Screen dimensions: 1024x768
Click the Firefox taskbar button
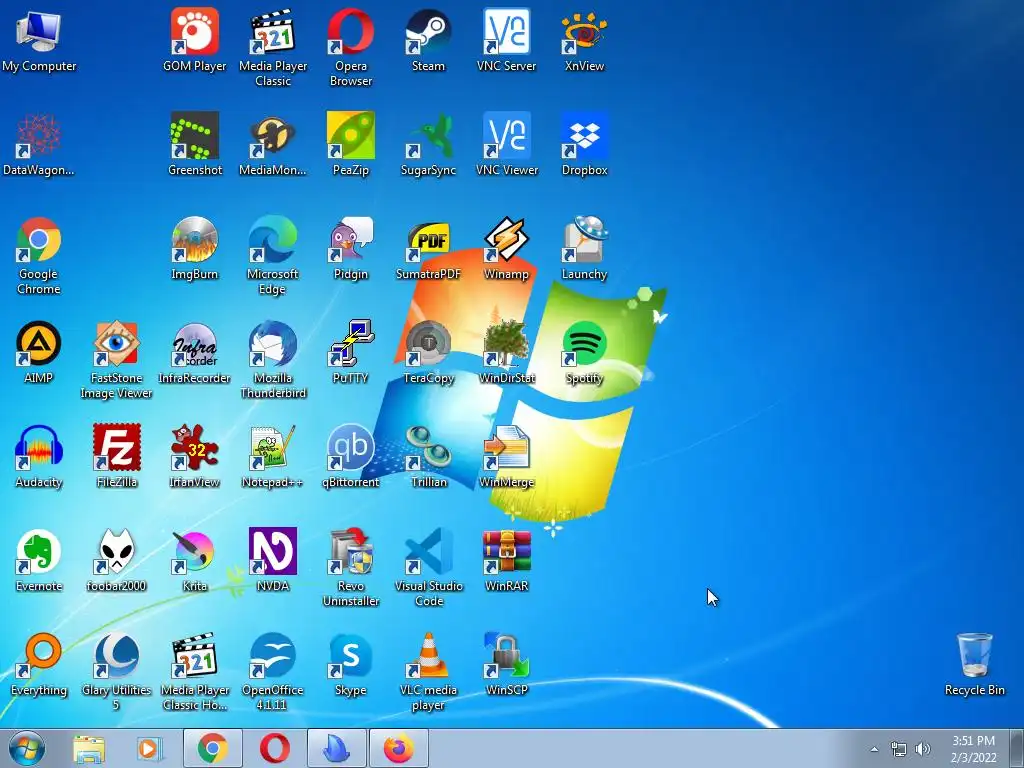pos(398,748)
